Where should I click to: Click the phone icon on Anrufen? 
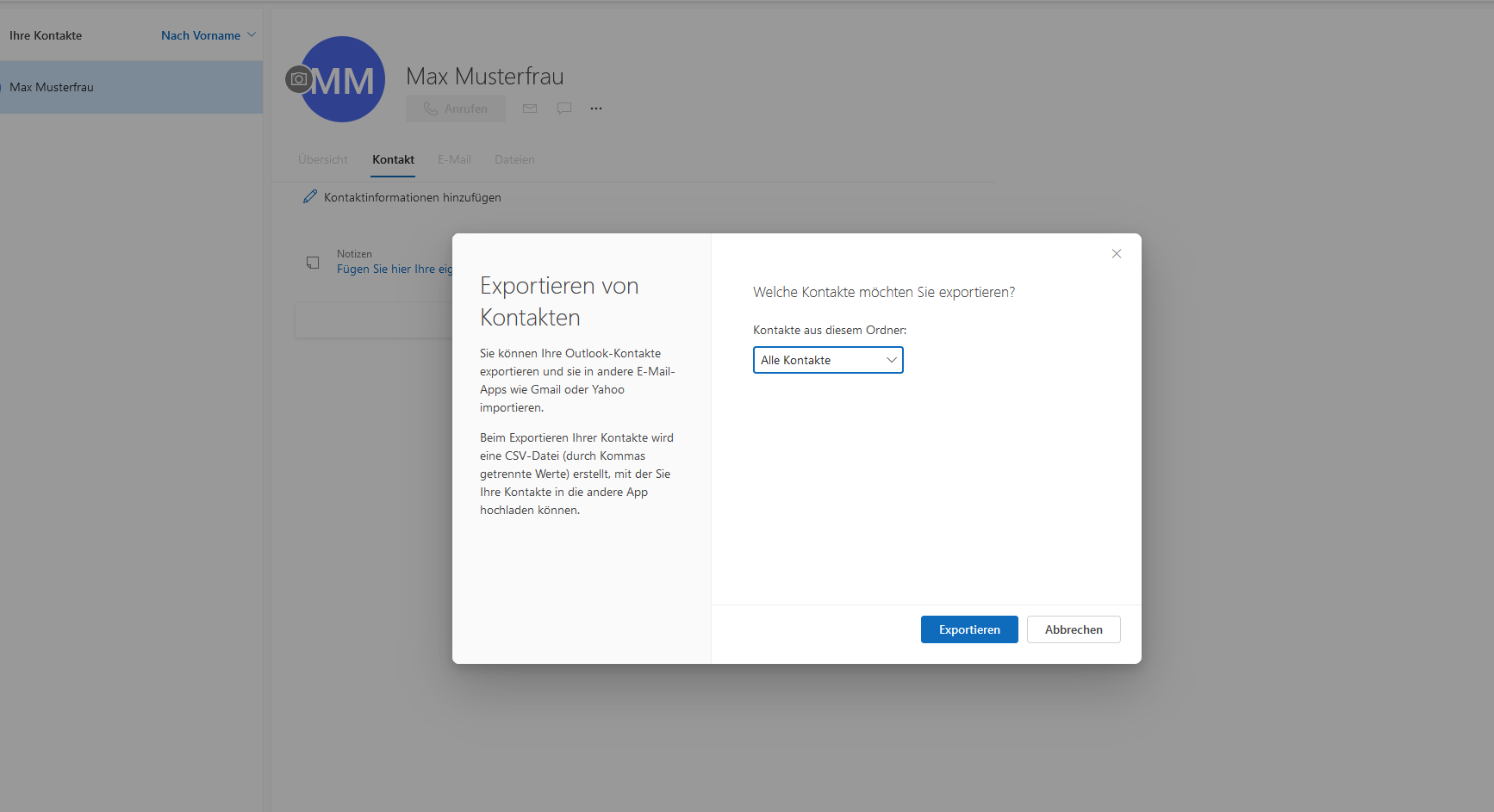click(x=431, y=108)
